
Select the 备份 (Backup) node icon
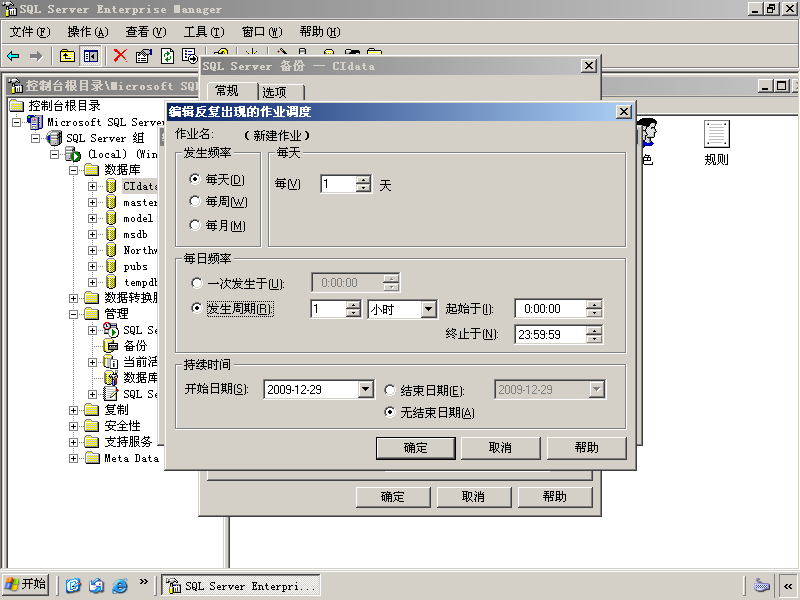tap(111, 346)
